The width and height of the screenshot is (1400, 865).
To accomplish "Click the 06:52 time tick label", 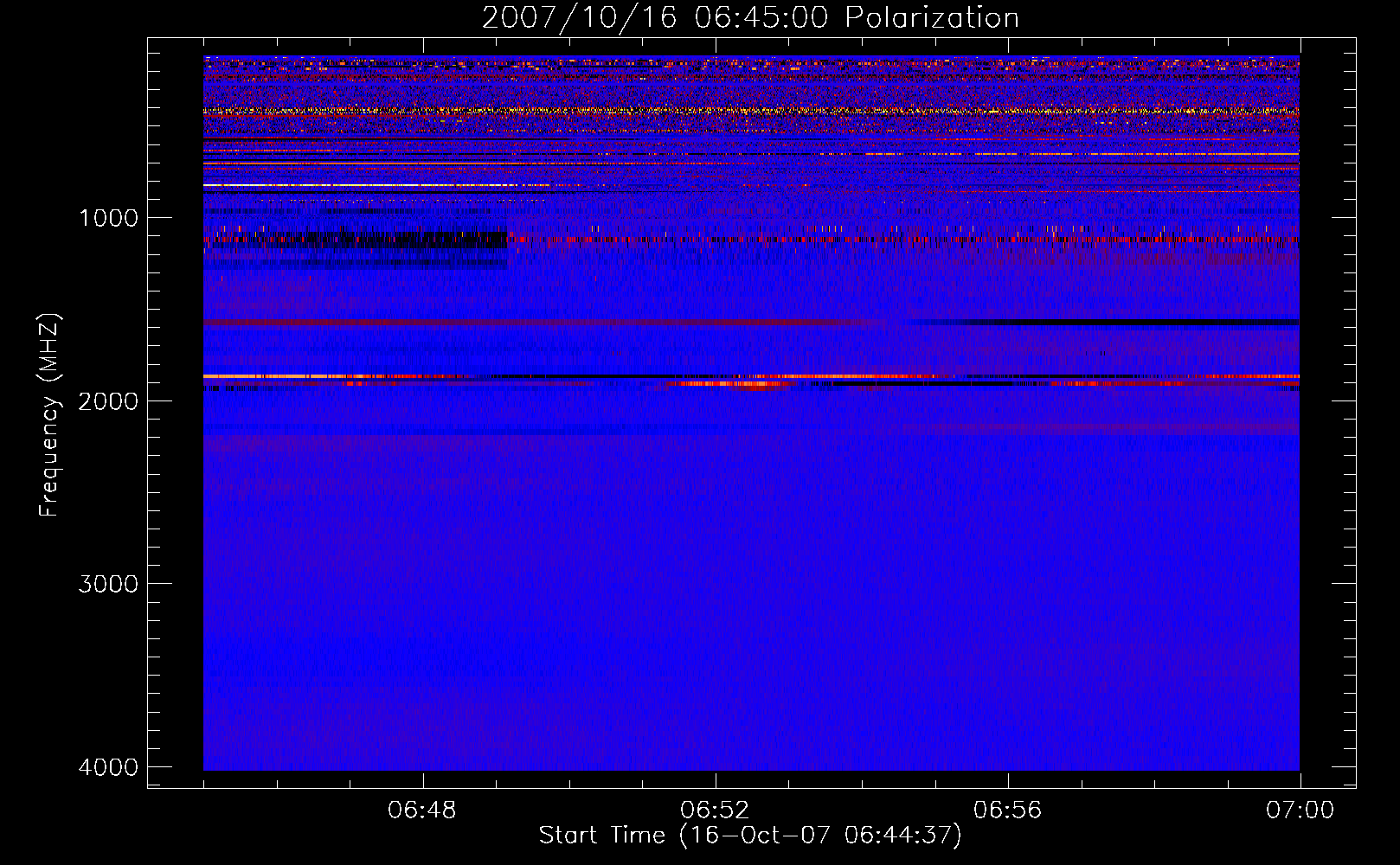I will 715,811.
